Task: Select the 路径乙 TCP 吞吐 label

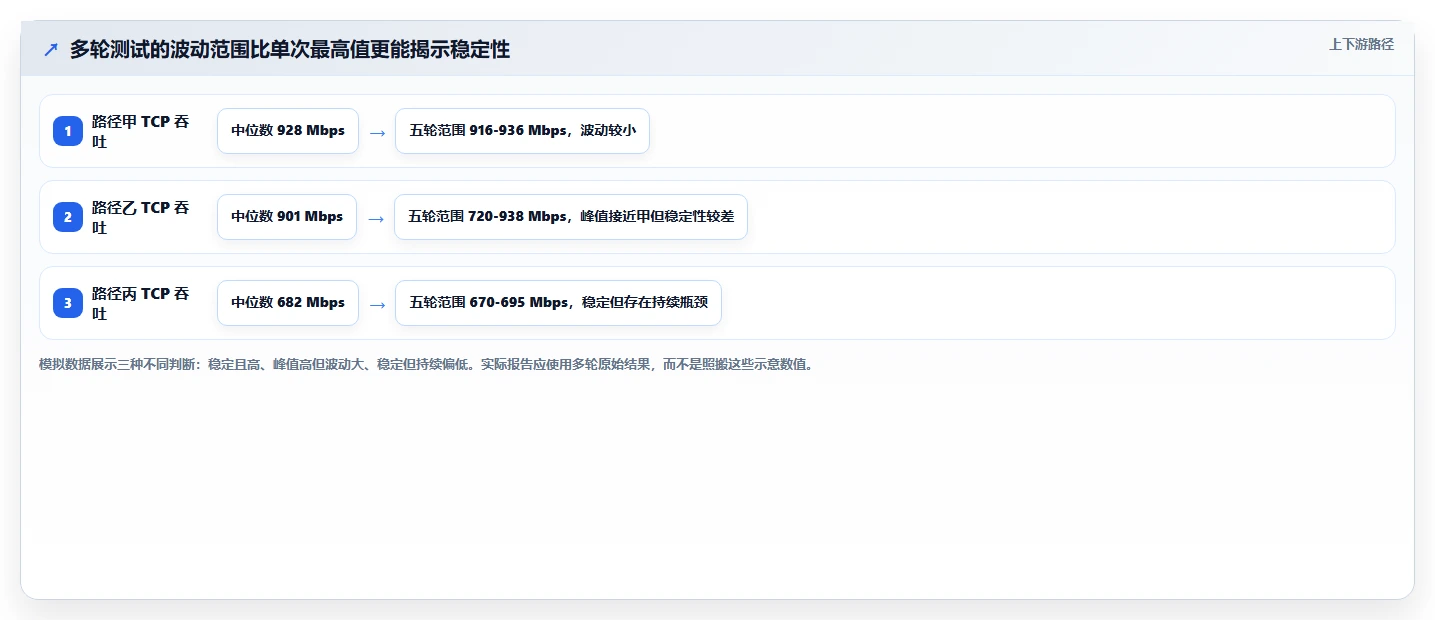Action: [x=141, y=217]
